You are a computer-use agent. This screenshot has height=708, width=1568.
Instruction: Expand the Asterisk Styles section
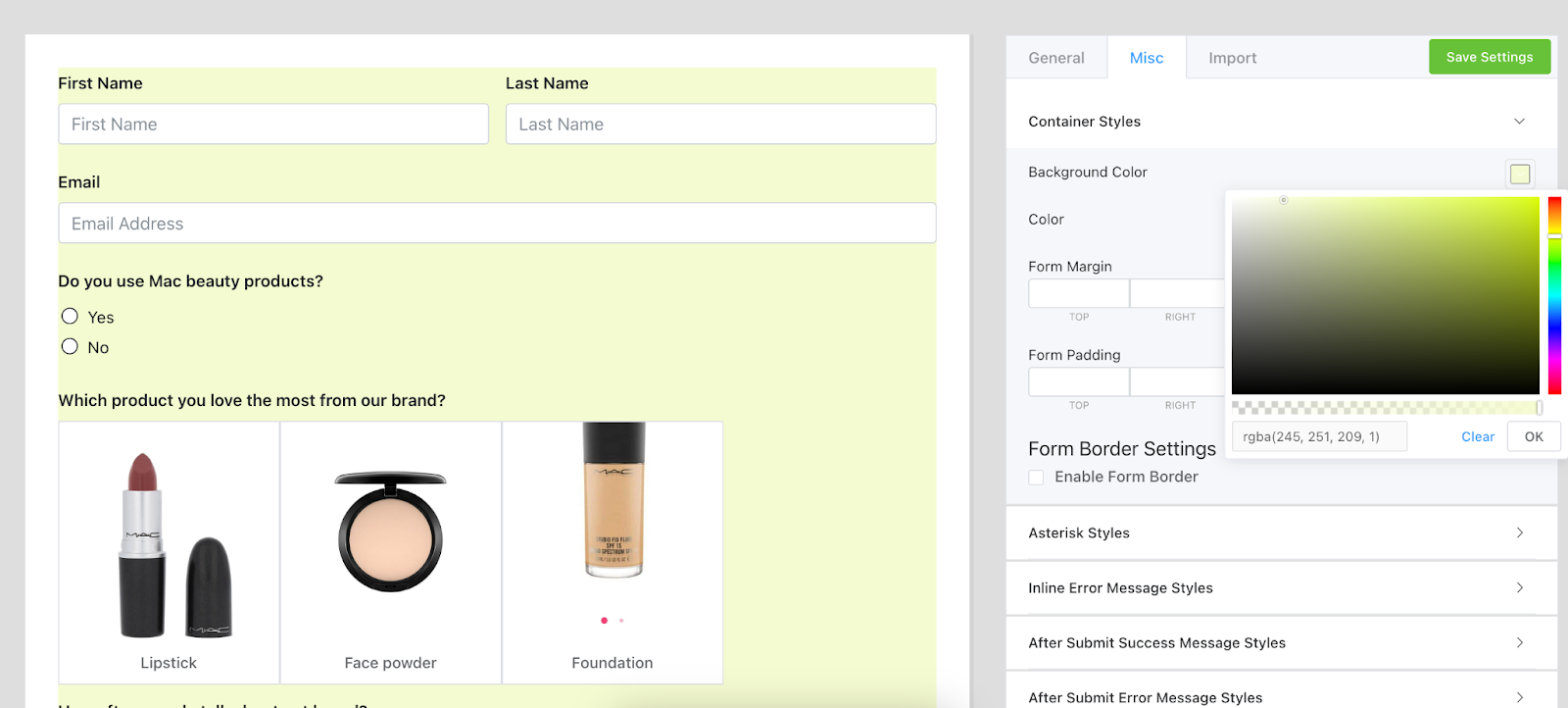[1281, 533]
